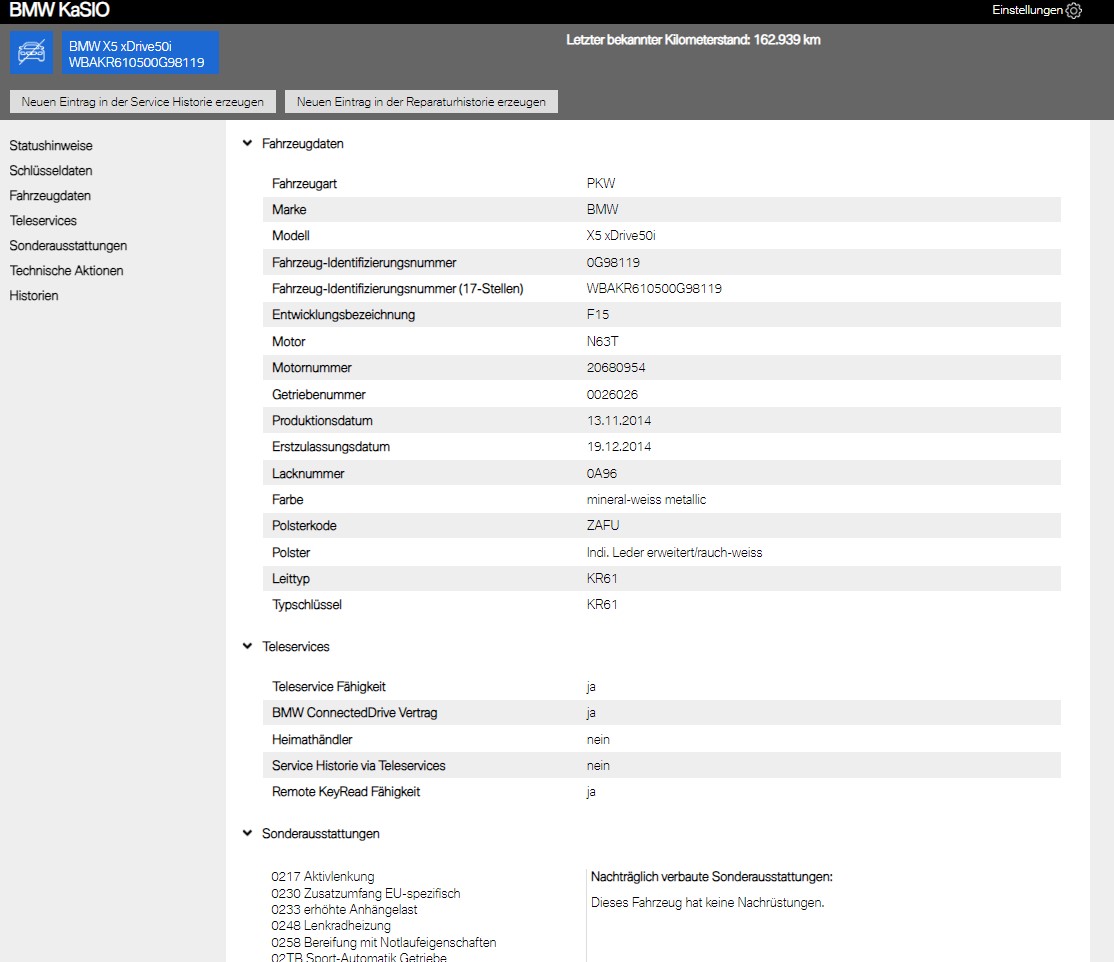Image resolution: width=1114 pixels, height=962 pixels.
Task: Go to Technische Aktionen in sidebar
Action: pyautogui.click(x=66, y=270)
